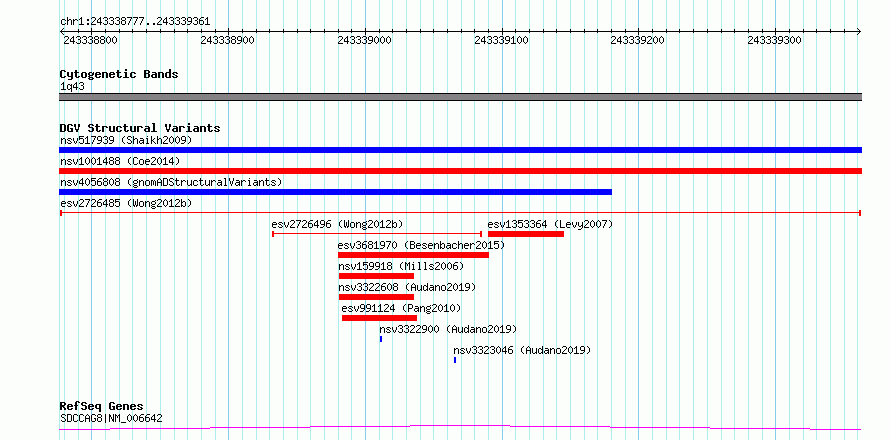Click the nsv4056808 gnomAD blue variant bar
This screenshot has height=440, width=890.
[335, 192]
